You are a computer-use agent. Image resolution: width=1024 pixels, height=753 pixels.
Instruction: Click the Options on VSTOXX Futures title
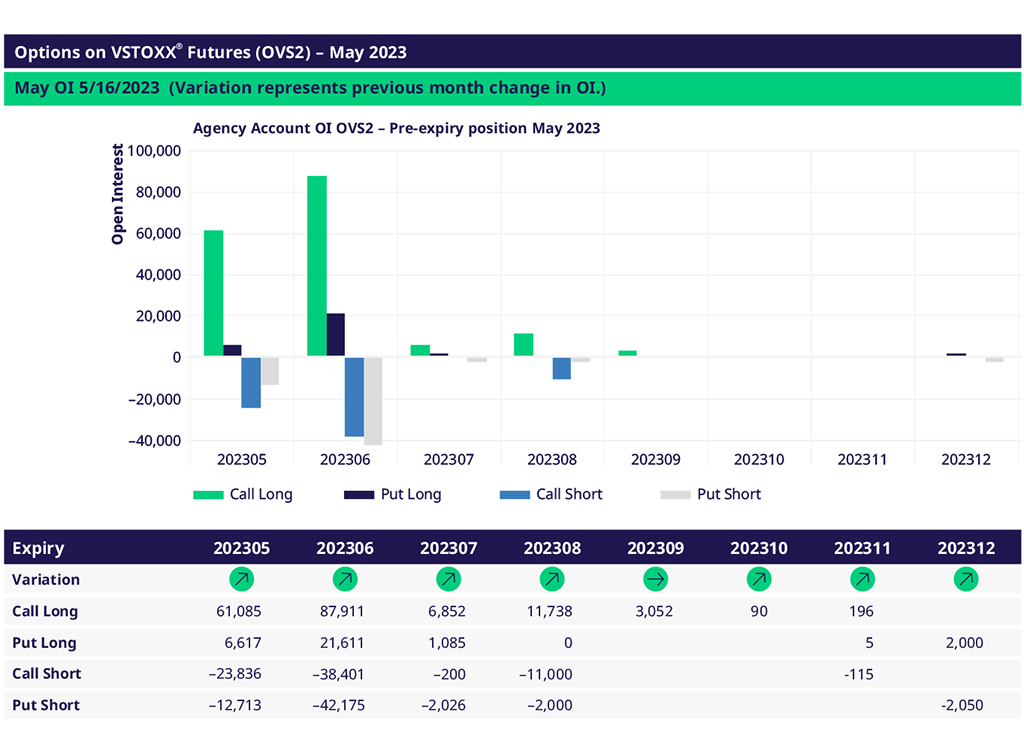pyautogui.click(x=211, y=52)
